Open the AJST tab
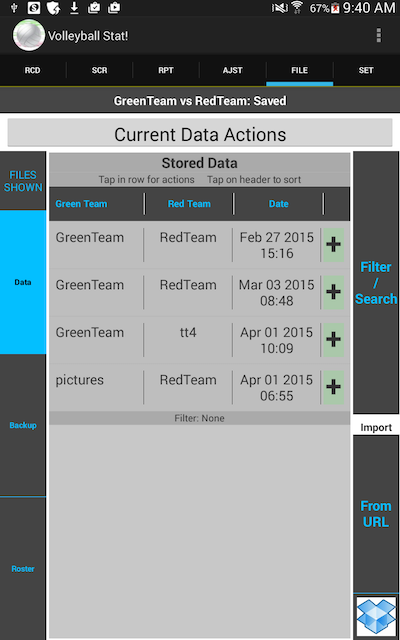Screen dimensions: 400x640 pyautogui.click(x=233, y=70)
